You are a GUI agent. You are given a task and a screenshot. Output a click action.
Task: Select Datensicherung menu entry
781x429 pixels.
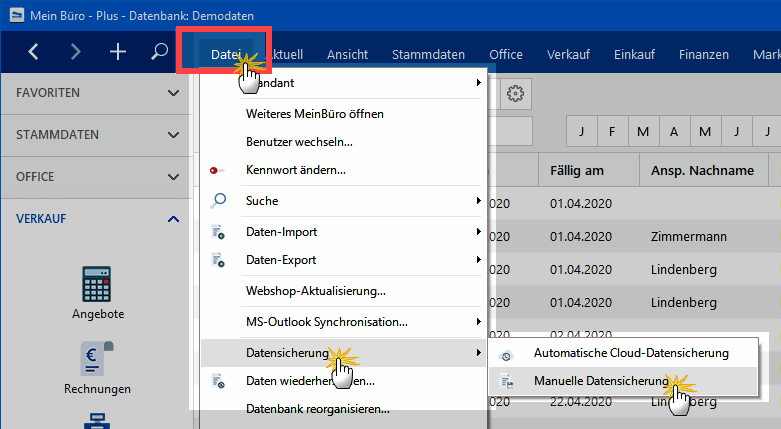tap(343, 353)
